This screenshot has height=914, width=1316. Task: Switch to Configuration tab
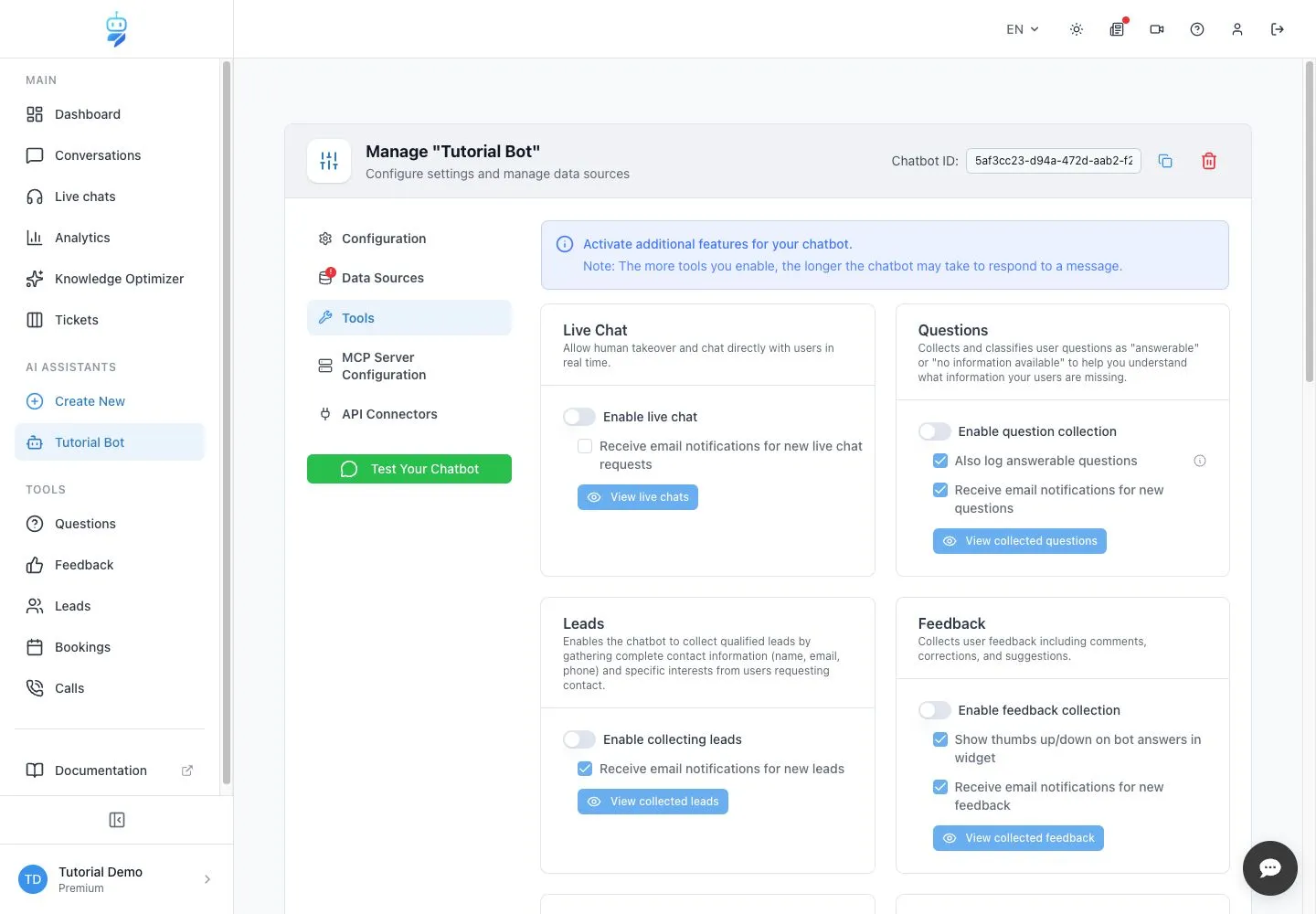point(409,239)
